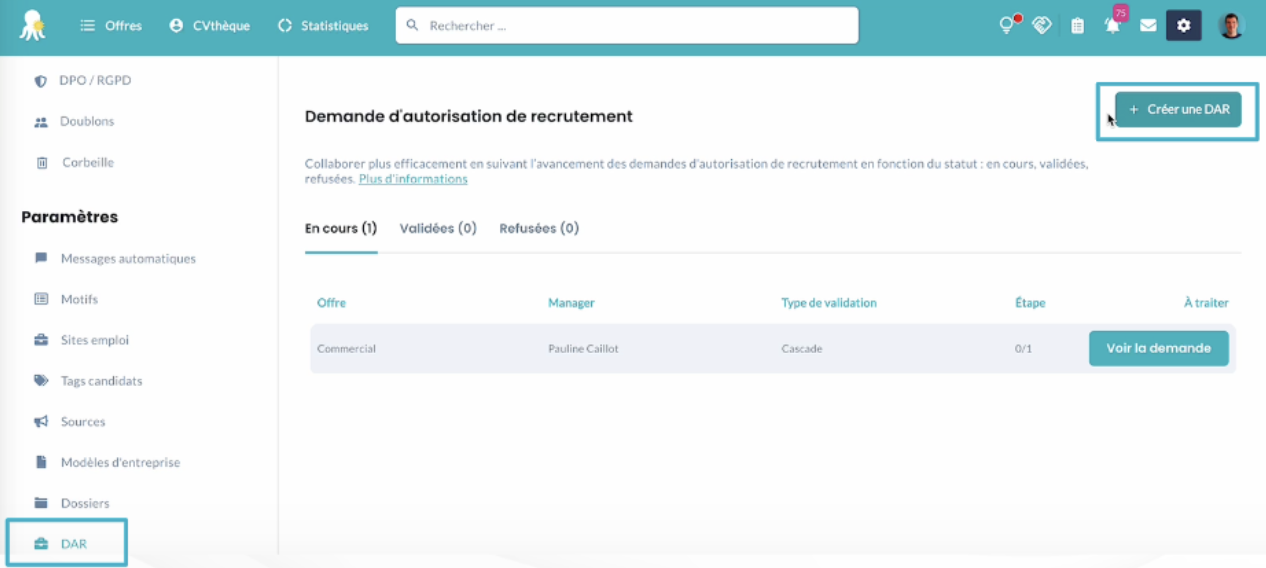Open the user profile avatar

1231,26
